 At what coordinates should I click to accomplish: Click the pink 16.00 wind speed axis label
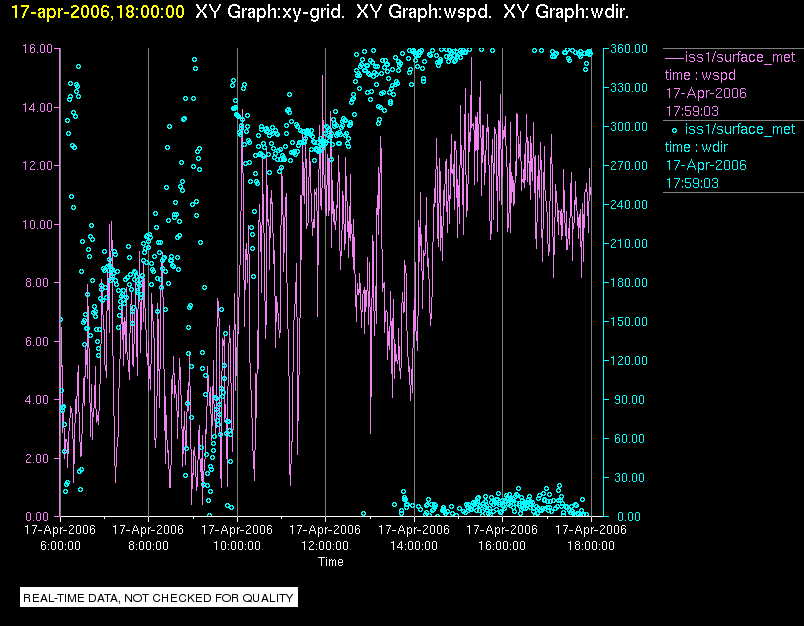[x=37, y=49]
